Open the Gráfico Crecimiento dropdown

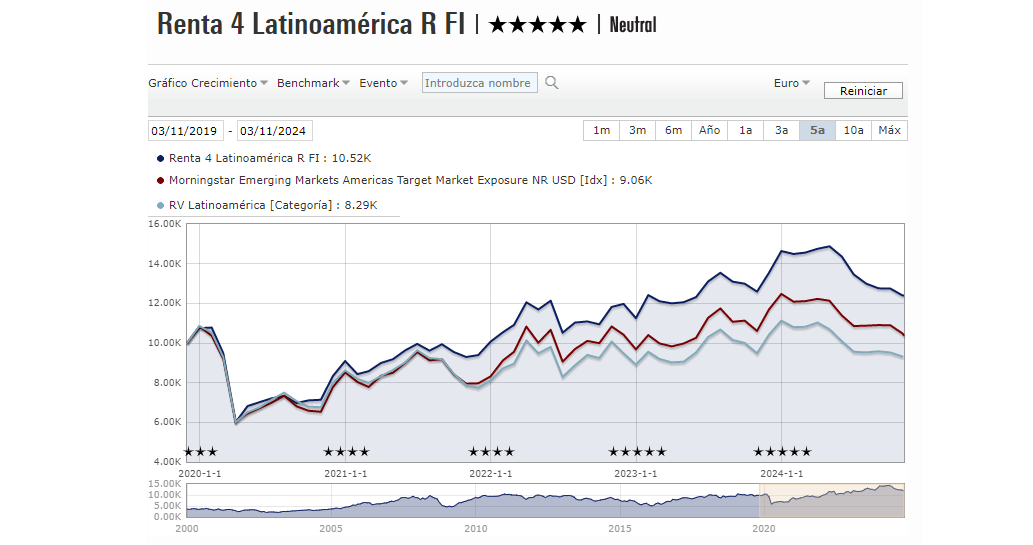[x=208, y=83]
